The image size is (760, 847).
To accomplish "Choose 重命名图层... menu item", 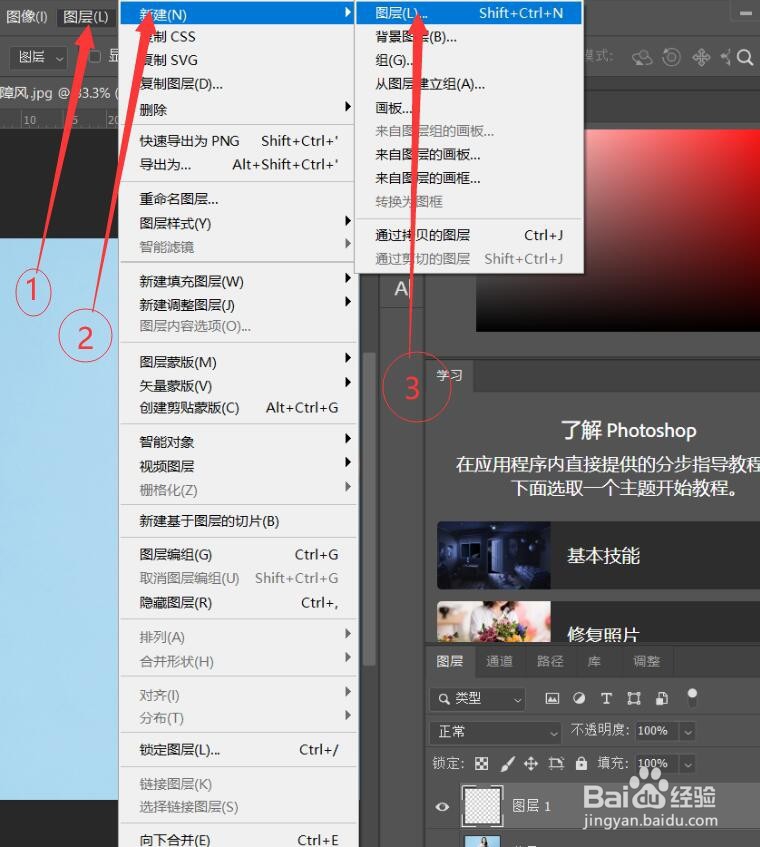I will pos(237,199).
